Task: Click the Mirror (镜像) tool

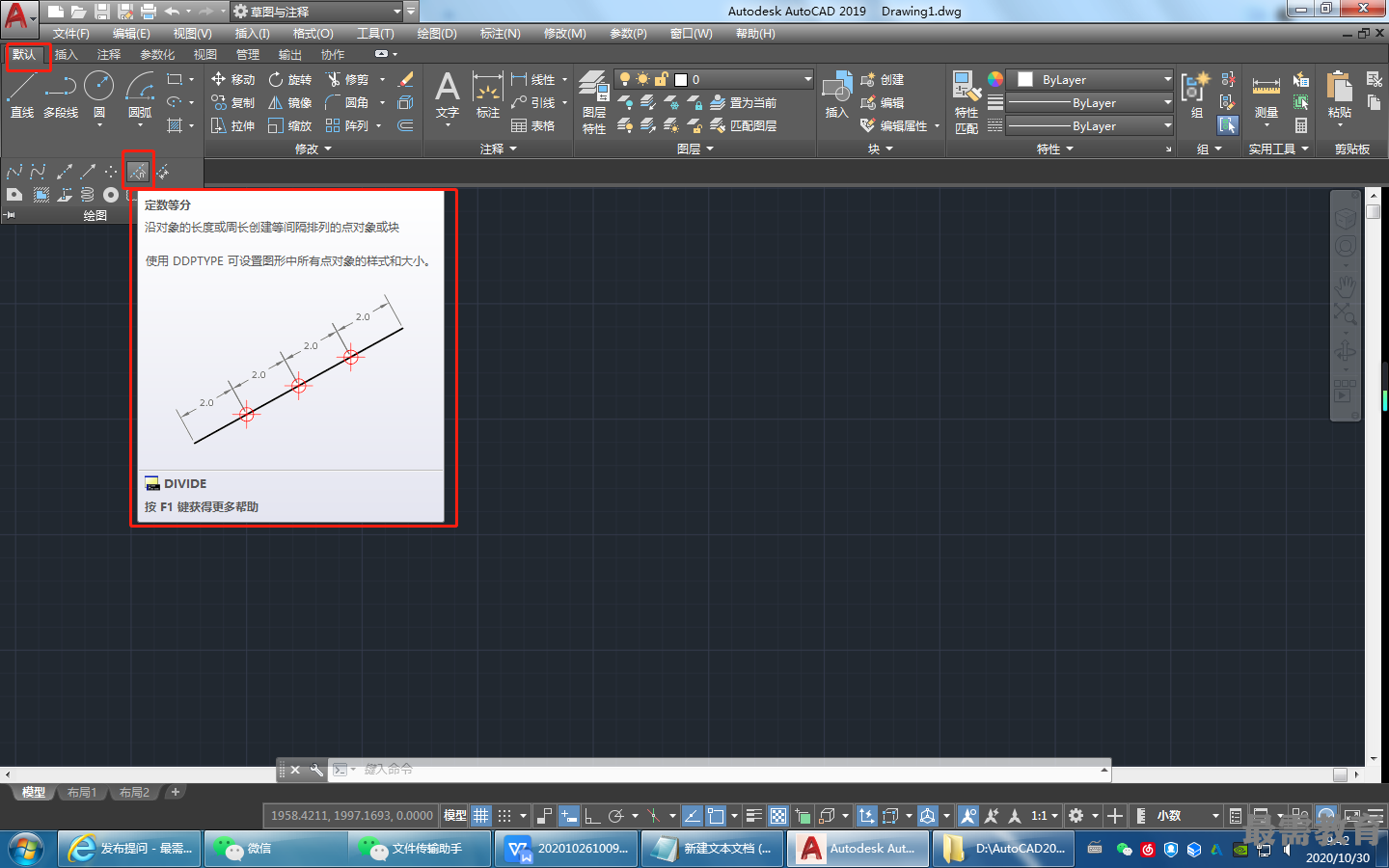Action: coord(290,102)
